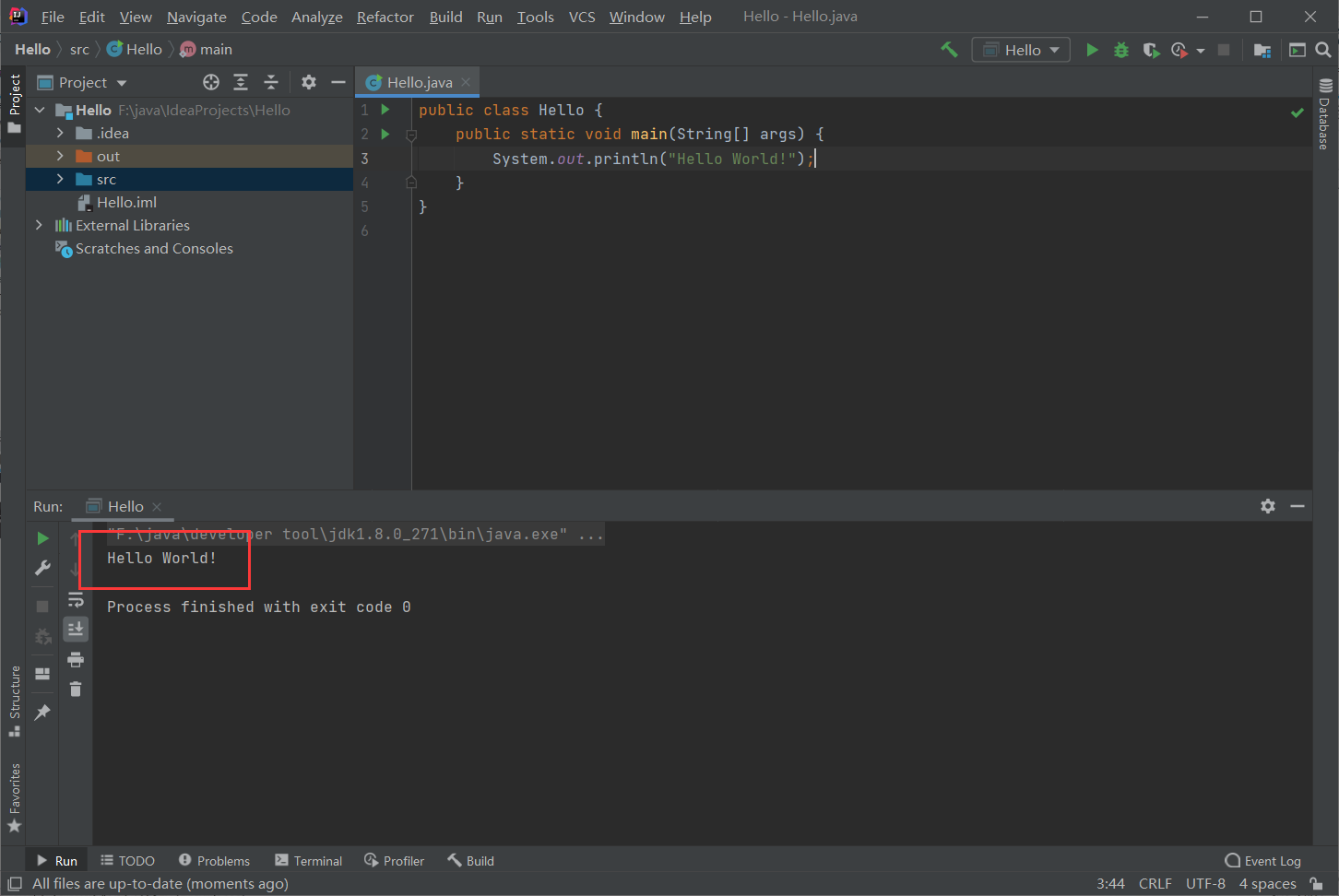Click the UTF-8 encoding in status bar
This screenshot has height=896, width=1339.
point(1205,884)
